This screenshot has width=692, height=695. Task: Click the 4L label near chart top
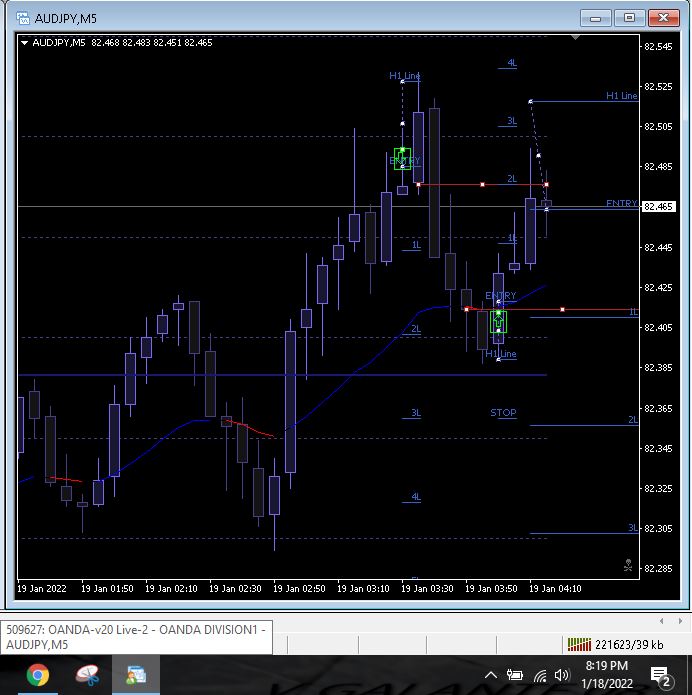(x=512, y=62)
